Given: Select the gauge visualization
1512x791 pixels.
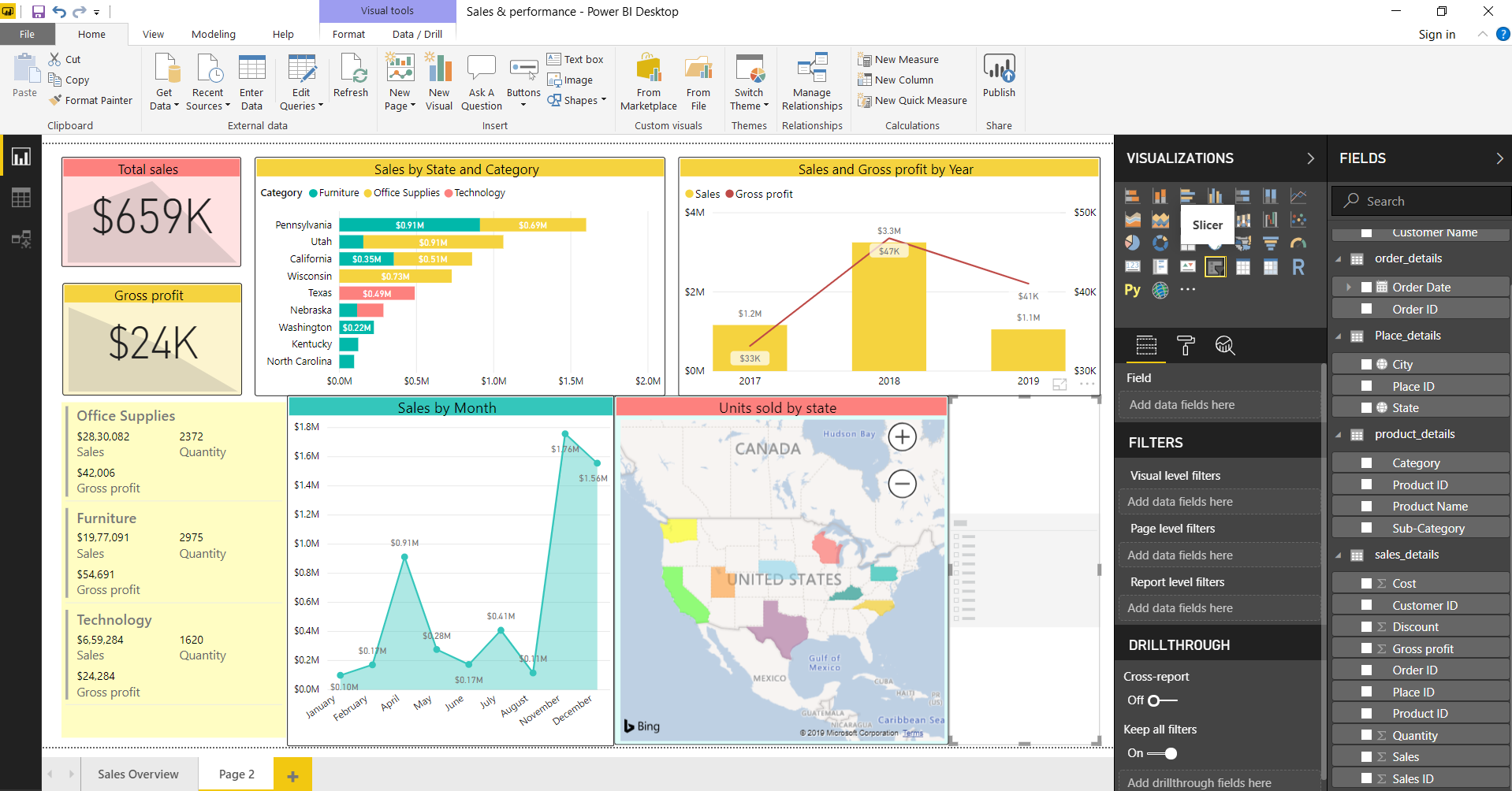Looking at the screenshot, I should [1298, 243].
